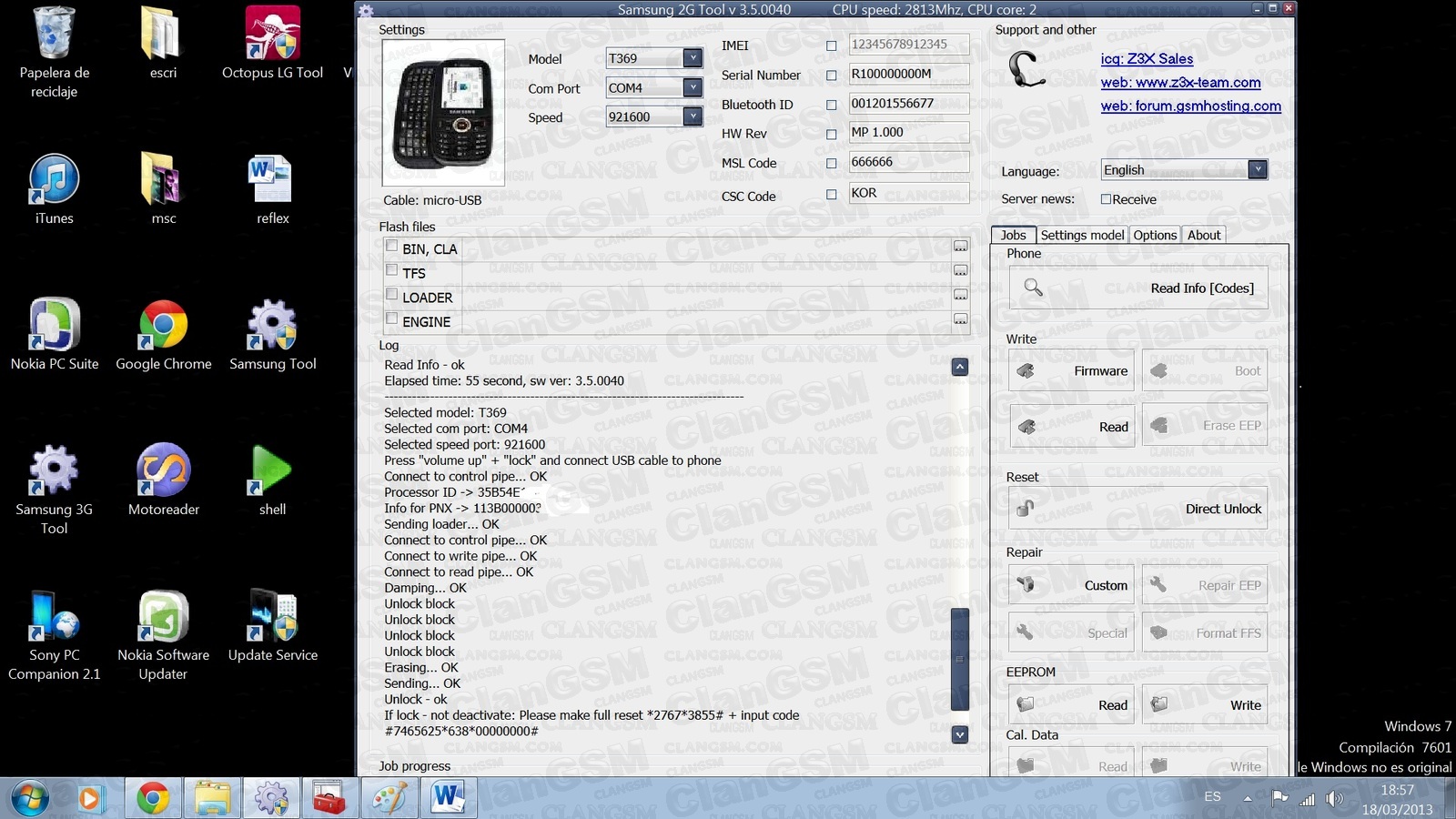Launch Update Service shortcut
Viewport: 1456px width, 819px height.
tap(272, 625)
